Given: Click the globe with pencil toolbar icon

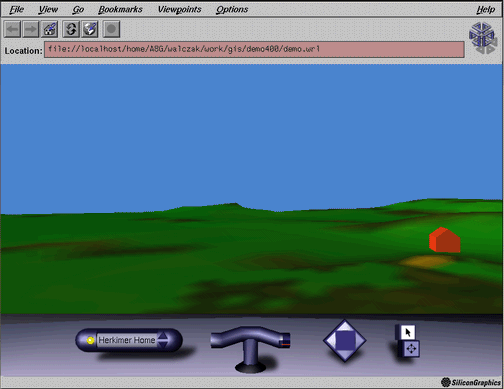Looking at the screenshot, I should (x=90, y=29).
